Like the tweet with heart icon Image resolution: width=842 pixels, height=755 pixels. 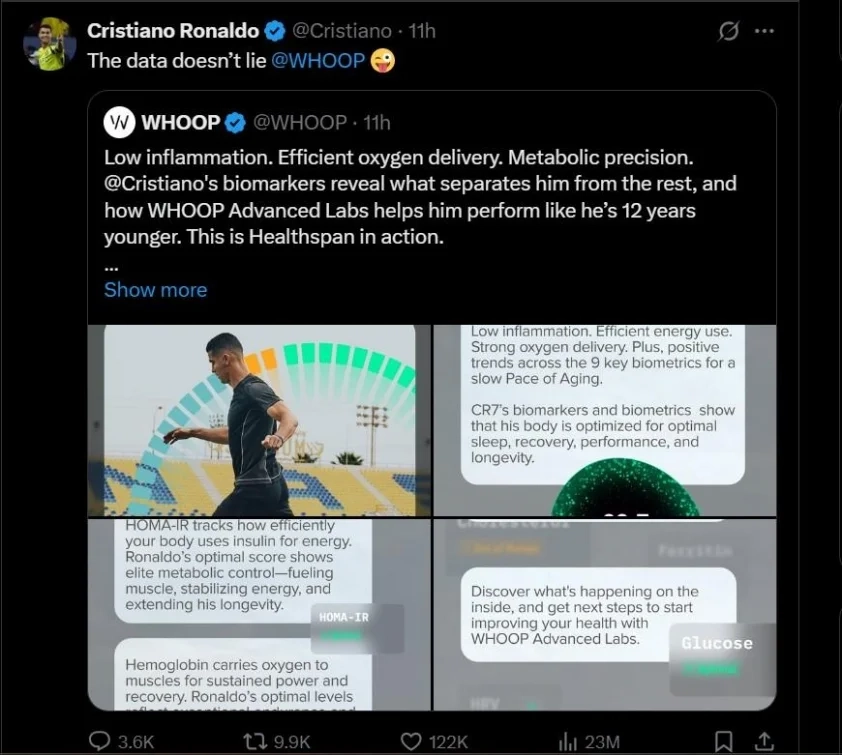pos(410,741)
